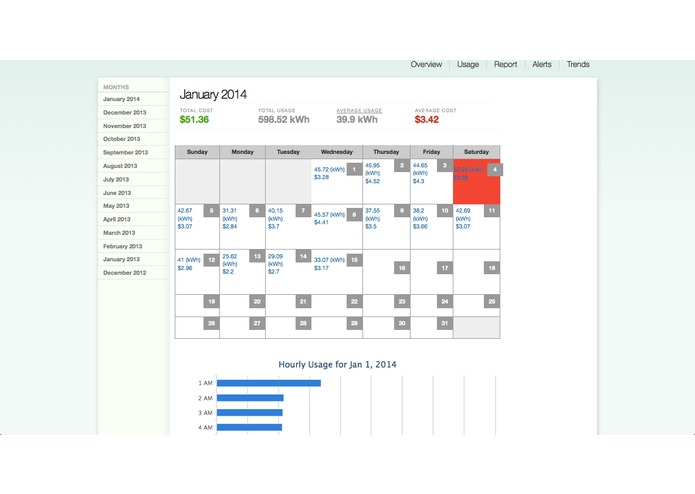Click the 25.62 kWh reading for day 13
Image resolution: width=695 pixels, height=494 pixels.
pyautogui.click(x=230, y=260)
